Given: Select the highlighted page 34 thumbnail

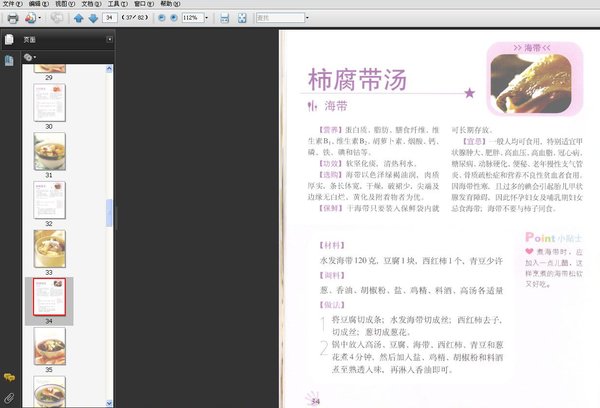Looking at the screenshot, I should coord(49,297).
